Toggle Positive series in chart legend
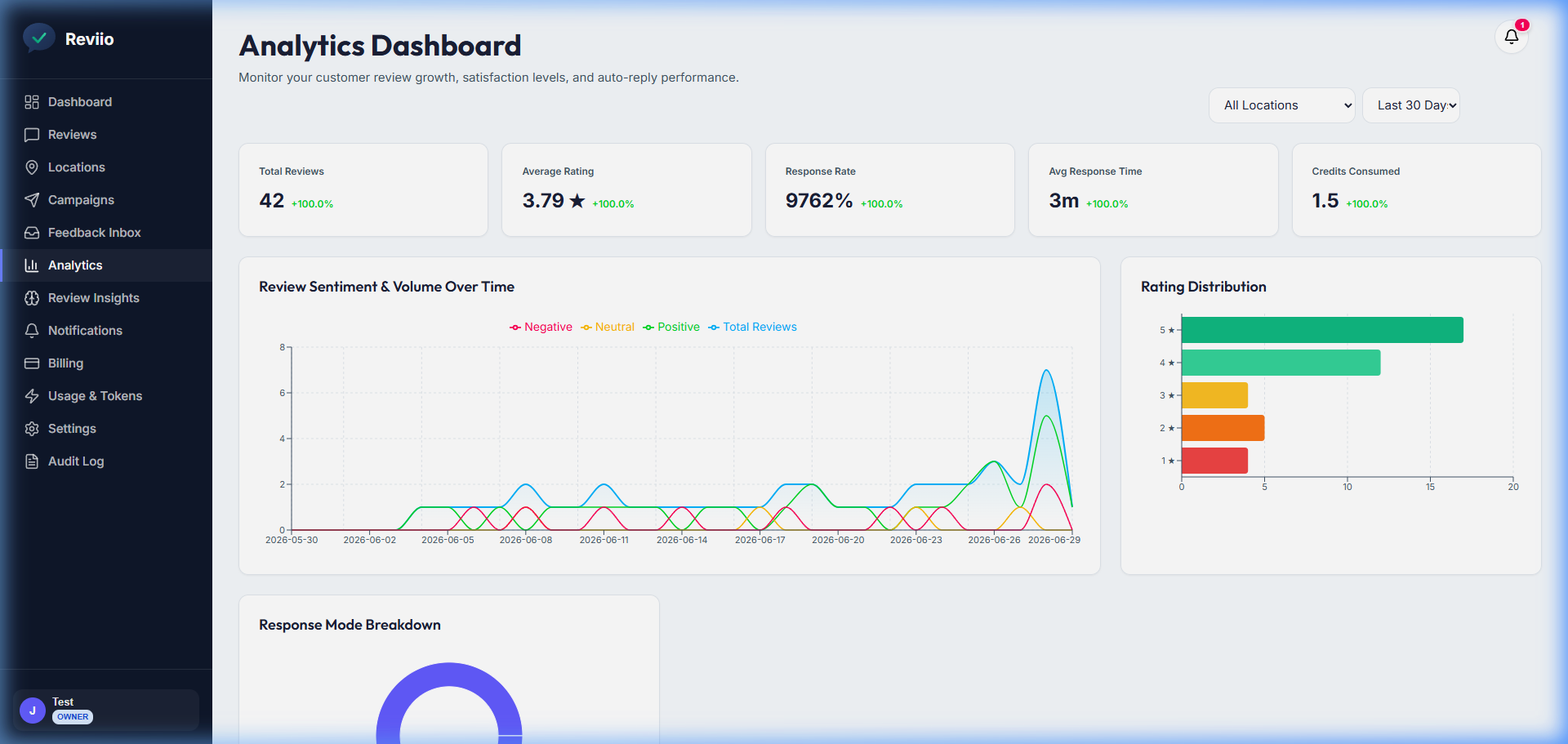 (671, 327)
